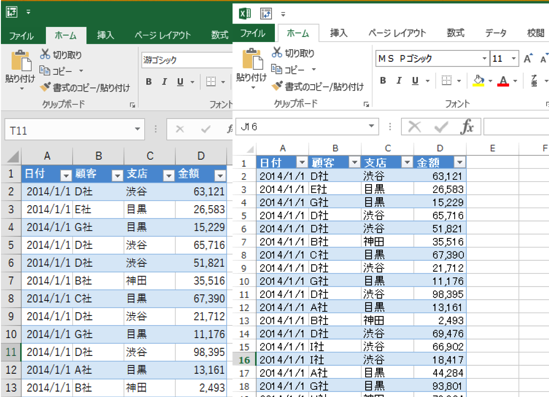Screen dimensions: 549x397
Task: Open 挿入 tab in right window
Action: 339,33
